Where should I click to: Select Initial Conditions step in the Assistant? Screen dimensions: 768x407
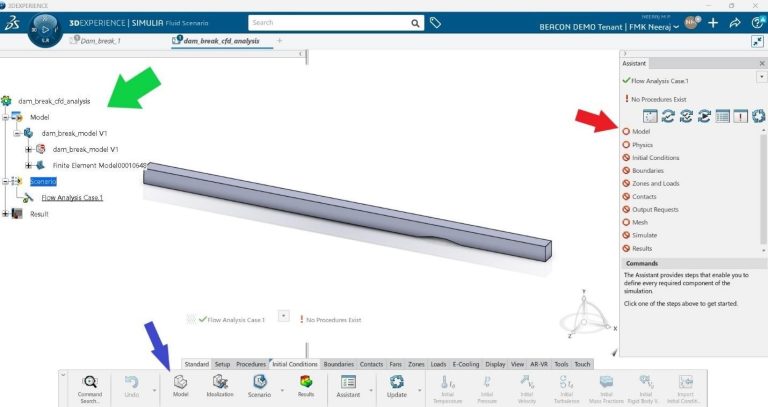tap(655, 158)
